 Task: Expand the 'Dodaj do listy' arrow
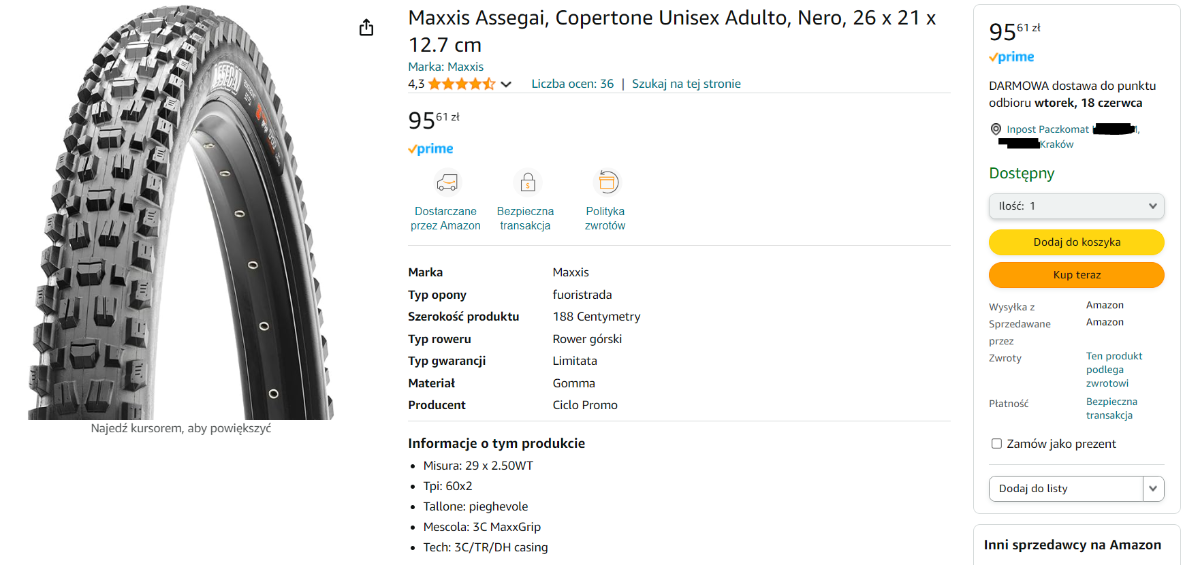pos(1154,488)
